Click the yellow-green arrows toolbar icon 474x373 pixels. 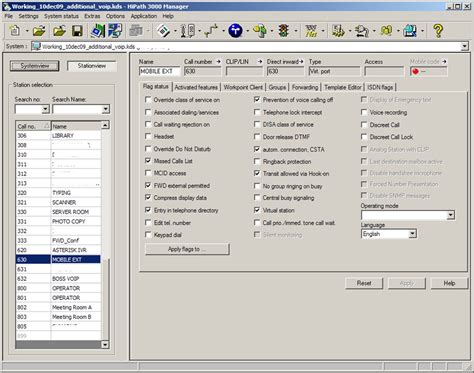(x=260, y=31)
